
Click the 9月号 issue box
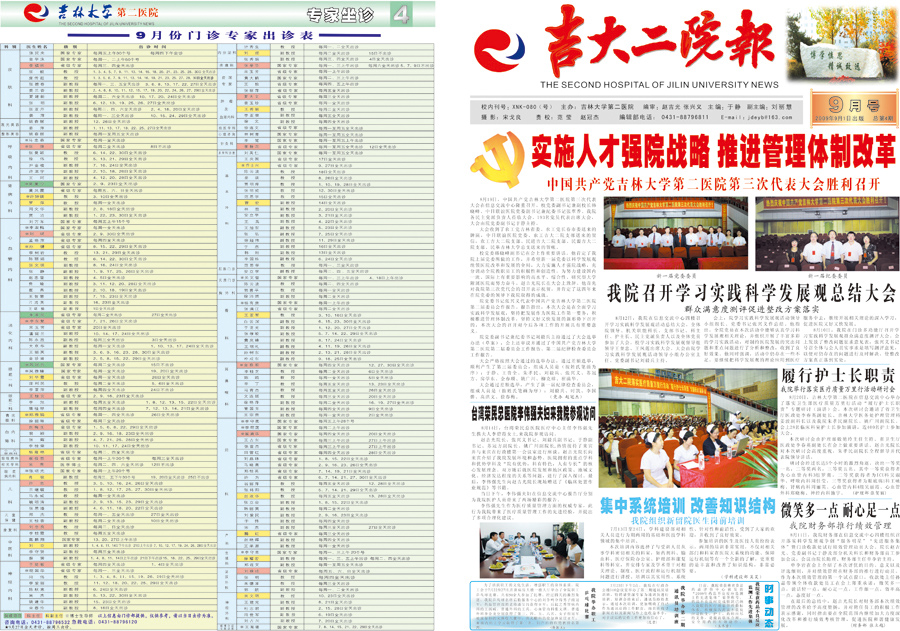pos(854,109)
